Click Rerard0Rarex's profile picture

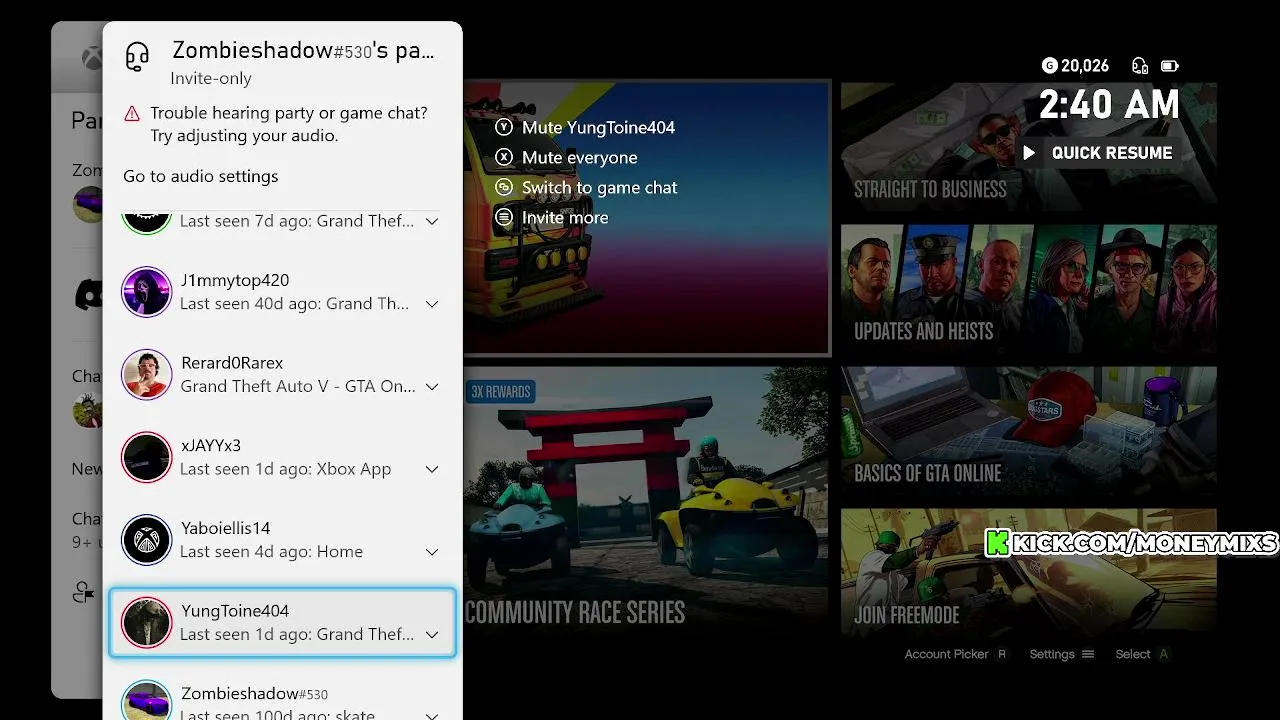pyautogui.click(x=147, y=375)
